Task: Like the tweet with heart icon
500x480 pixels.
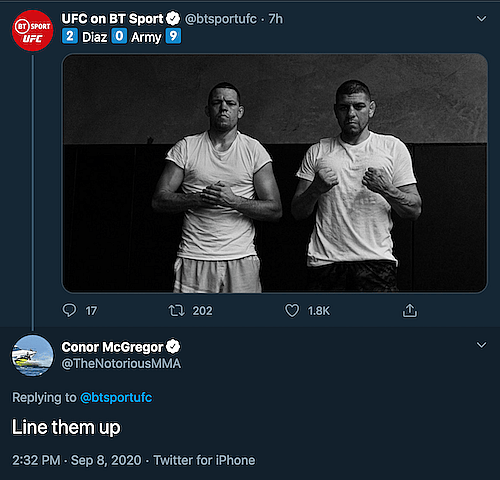Action: [x=292, y=311]
